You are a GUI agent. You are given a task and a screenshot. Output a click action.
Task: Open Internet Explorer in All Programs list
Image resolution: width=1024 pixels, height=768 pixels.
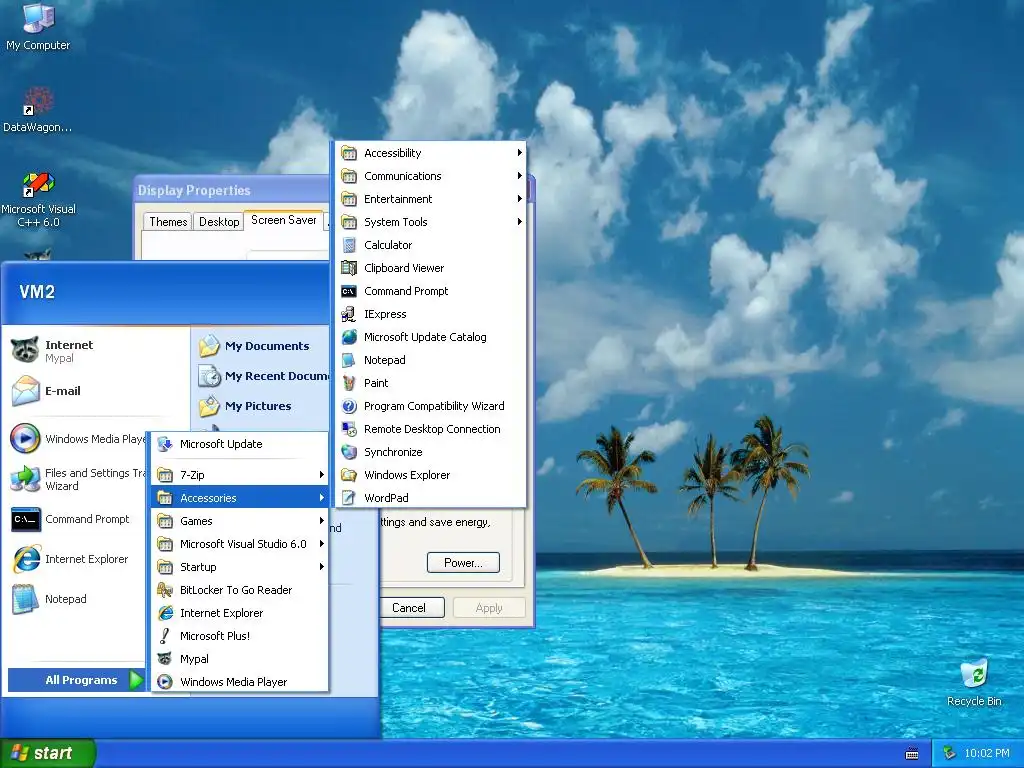240,613
